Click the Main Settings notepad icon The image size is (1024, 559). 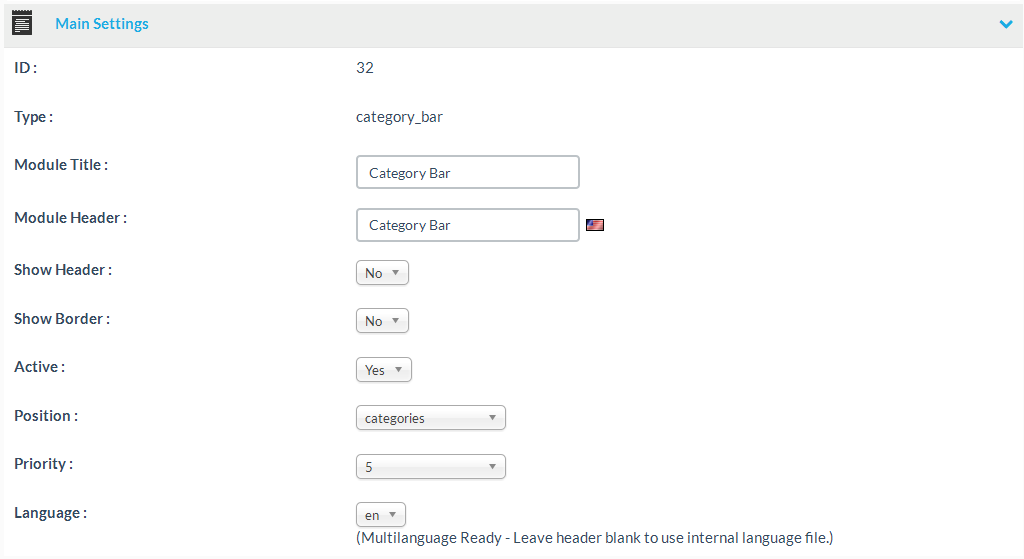(x=22, y=23)
